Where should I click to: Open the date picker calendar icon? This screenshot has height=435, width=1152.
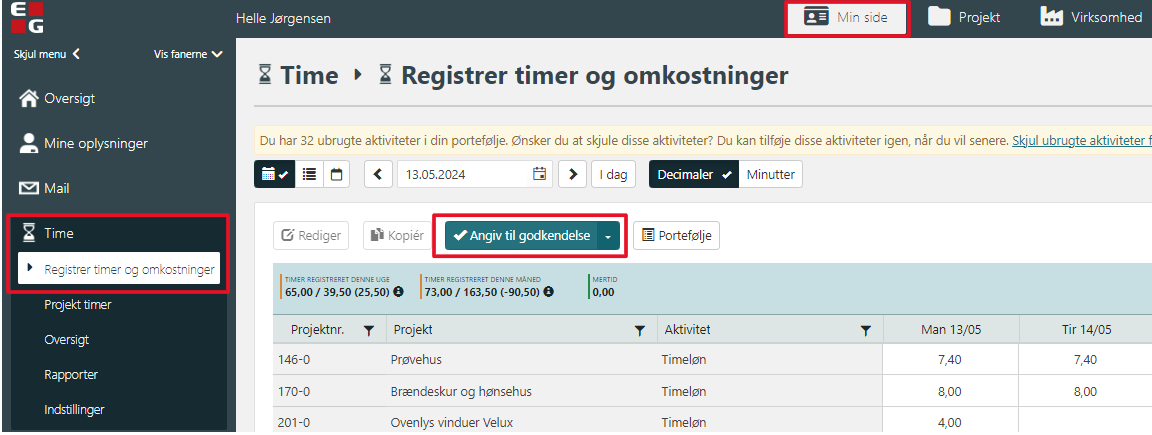click(x=540, y=174)
